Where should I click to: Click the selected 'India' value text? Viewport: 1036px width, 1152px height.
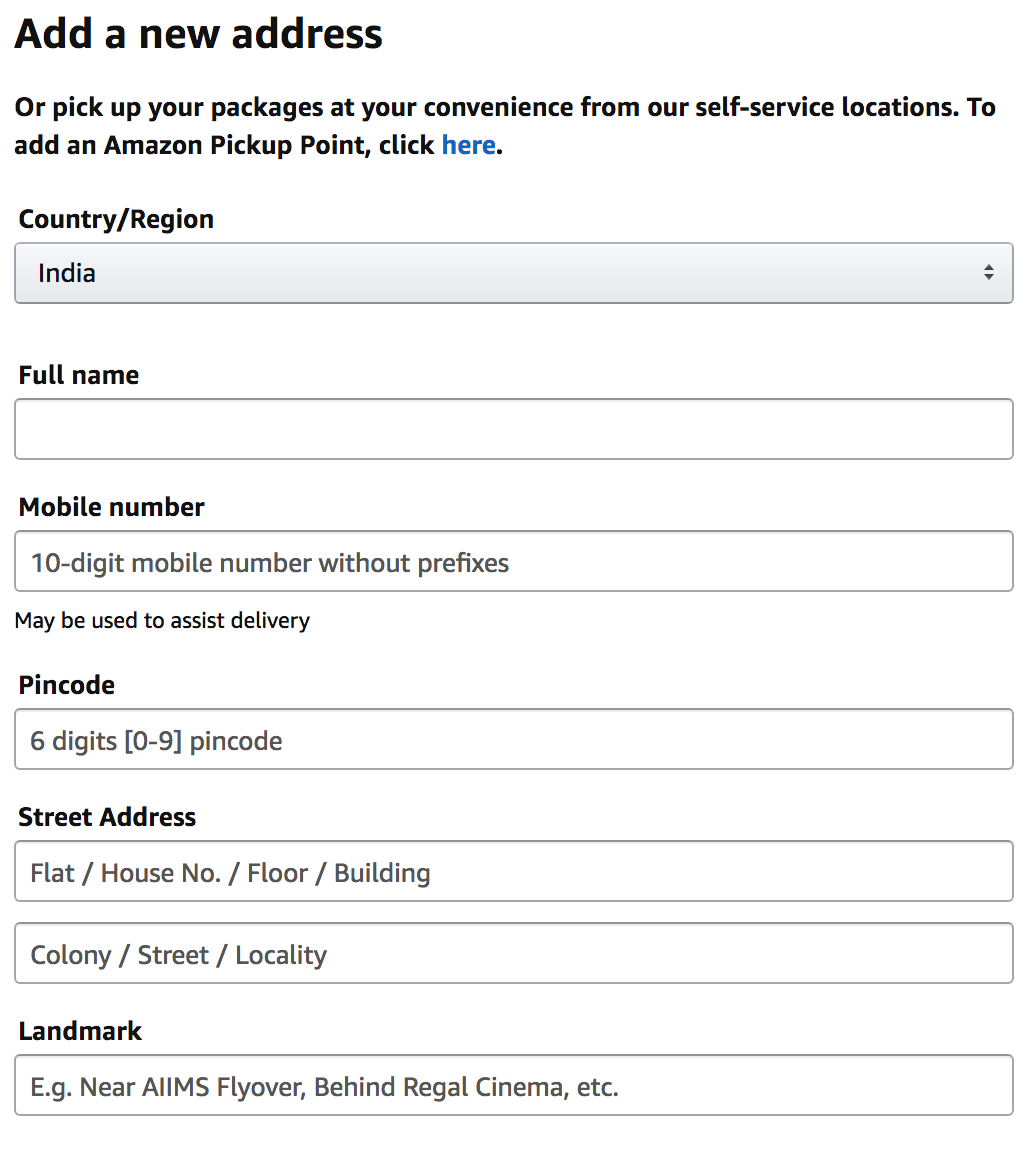coord(67,273)
